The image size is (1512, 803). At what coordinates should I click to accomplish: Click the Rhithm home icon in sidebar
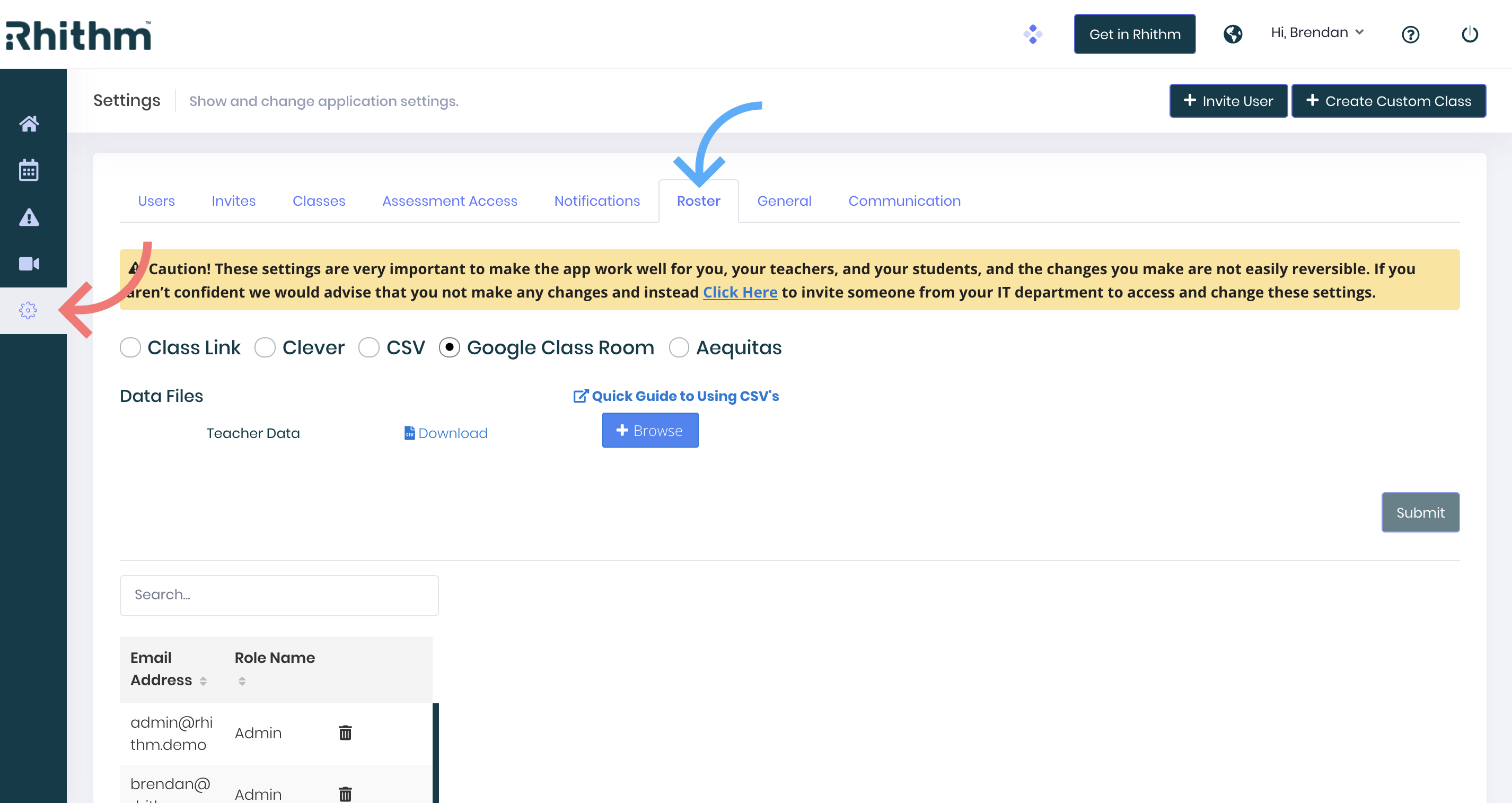pyautogui.click(x=27, y=122)
